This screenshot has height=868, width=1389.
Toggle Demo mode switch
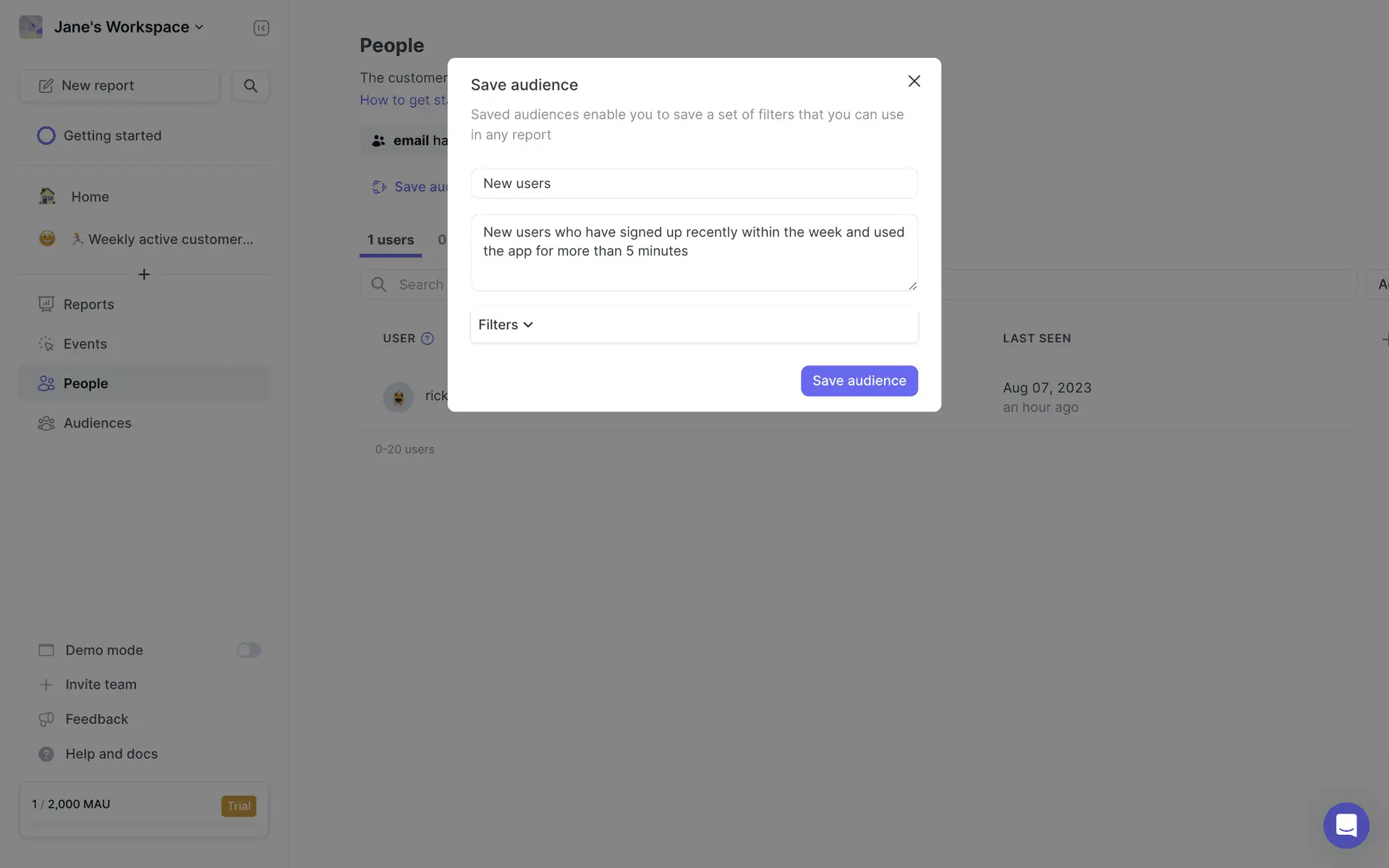248,650
